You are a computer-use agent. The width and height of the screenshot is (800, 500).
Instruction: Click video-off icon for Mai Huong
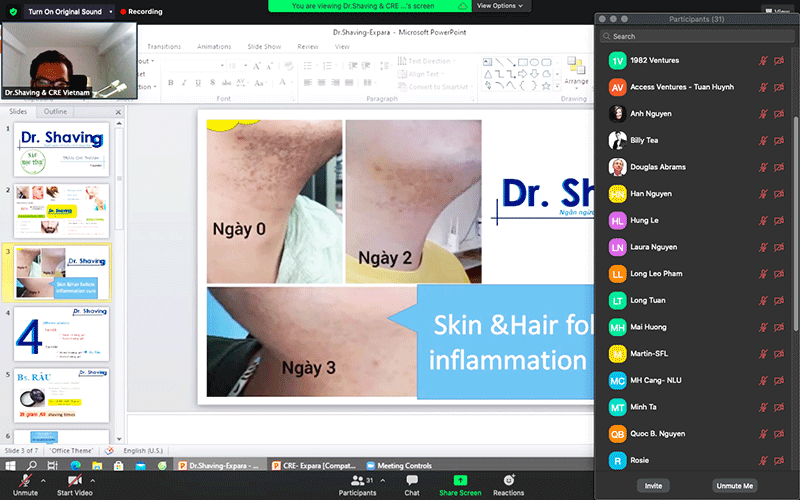coord(779,327)
